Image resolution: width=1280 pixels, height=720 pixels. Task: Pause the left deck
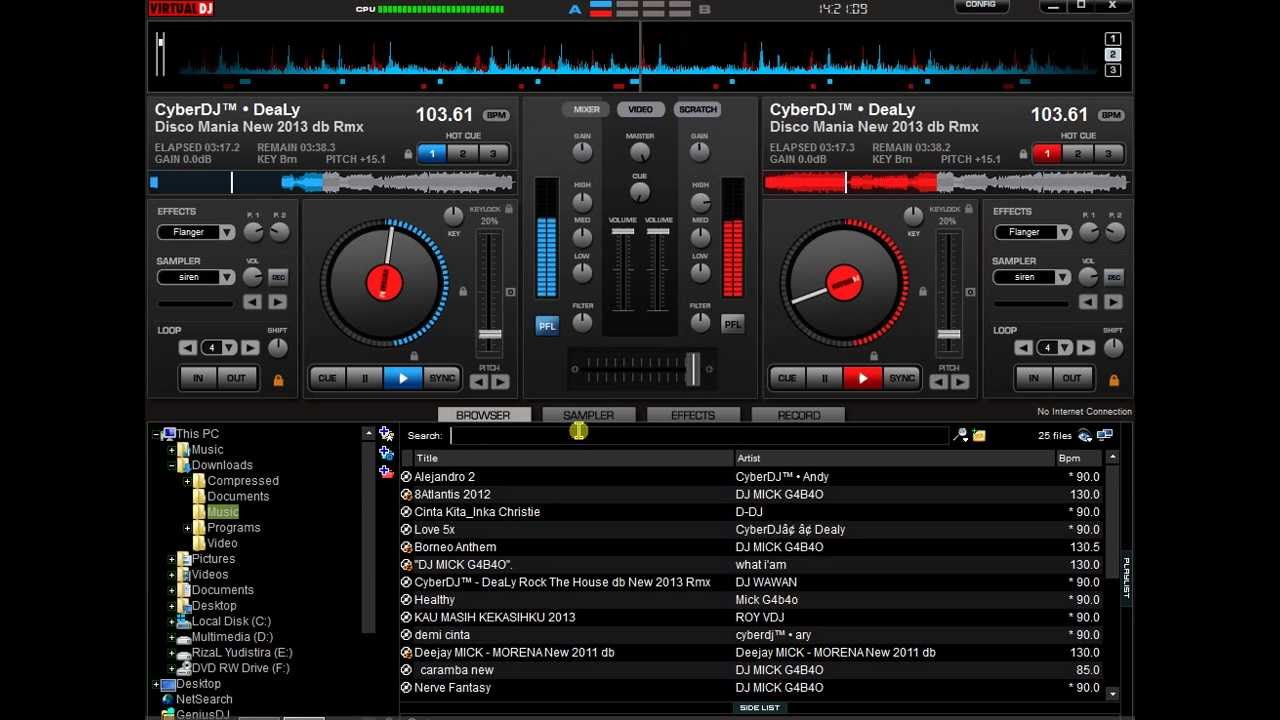(x=365, y=378)
